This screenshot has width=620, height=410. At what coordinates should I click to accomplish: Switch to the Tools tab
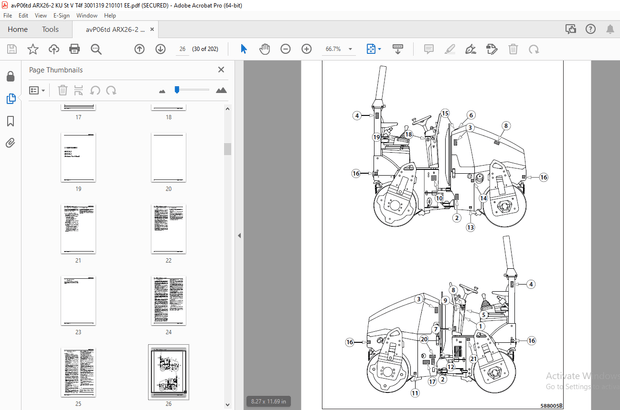click(x=50, y=29)
